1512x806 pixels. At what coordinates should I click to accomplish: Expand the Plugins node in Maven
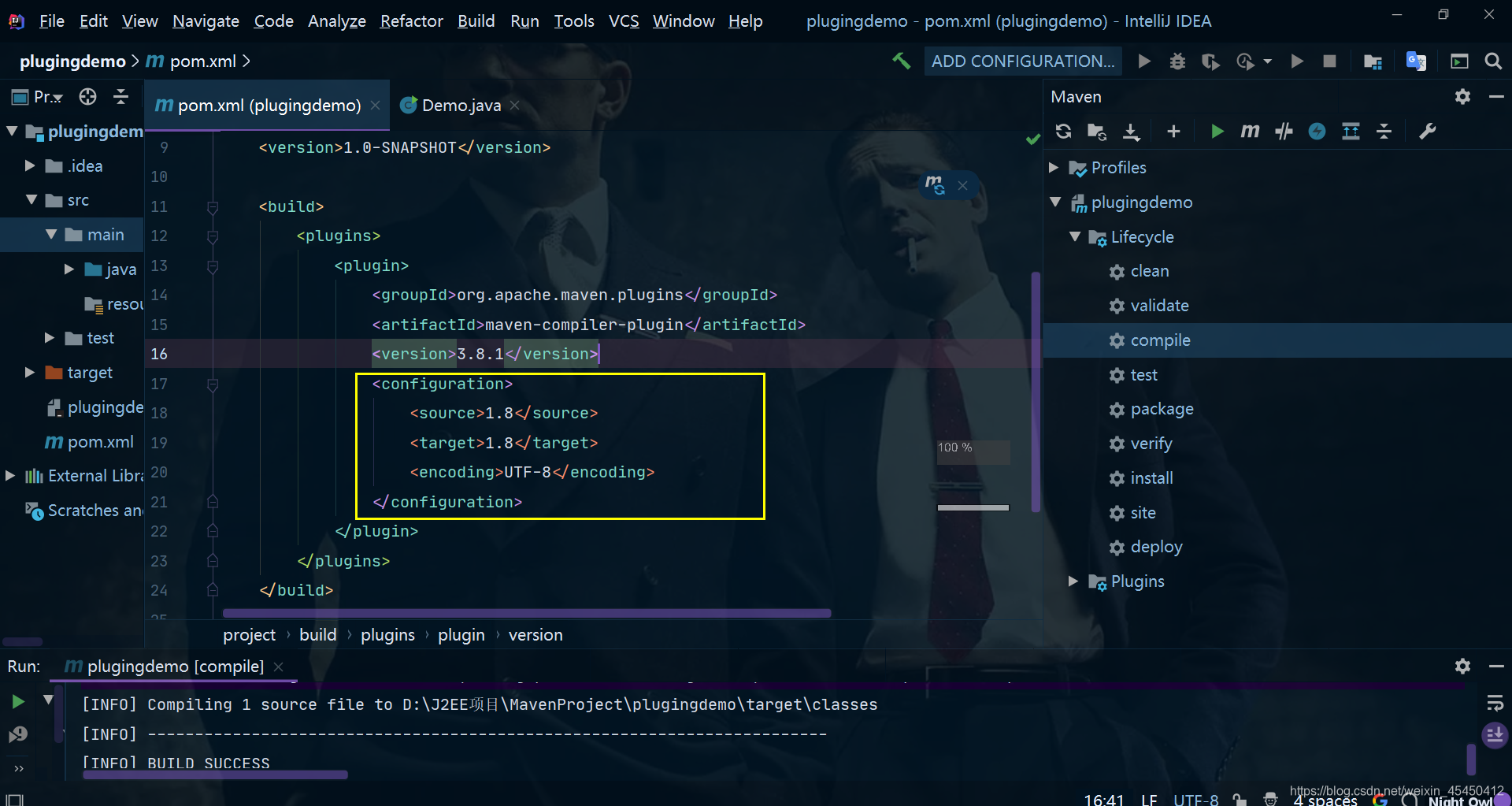(1073, 581)
